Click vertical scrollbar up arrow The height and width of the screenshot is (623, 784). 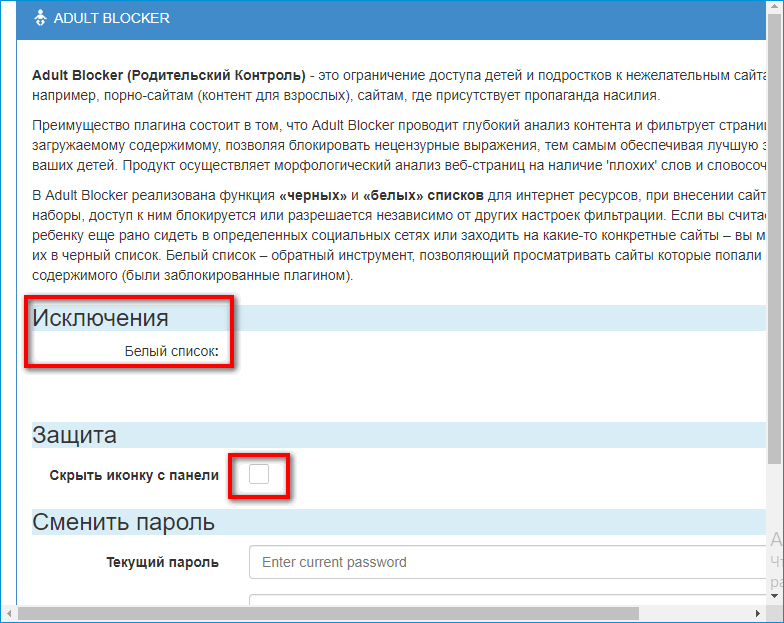[x=774, y=6]
